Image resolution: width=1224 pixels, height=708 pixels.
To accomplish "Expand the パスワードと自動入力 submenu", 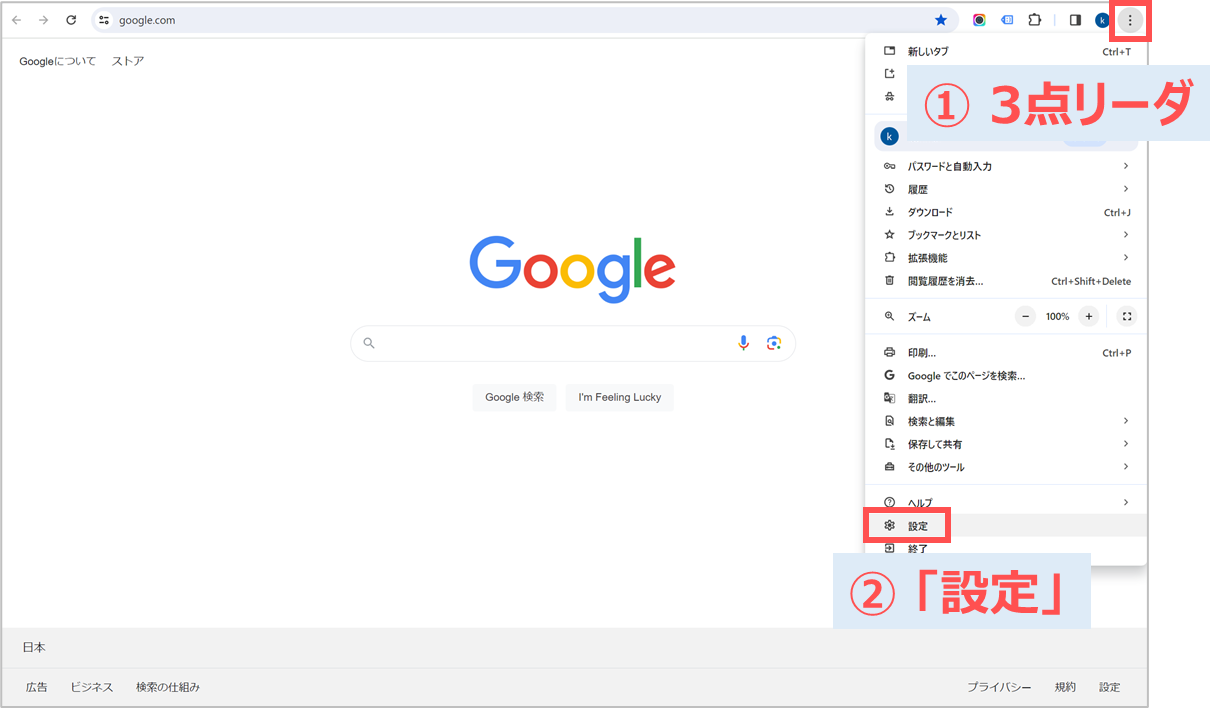I will [1006, 166].
